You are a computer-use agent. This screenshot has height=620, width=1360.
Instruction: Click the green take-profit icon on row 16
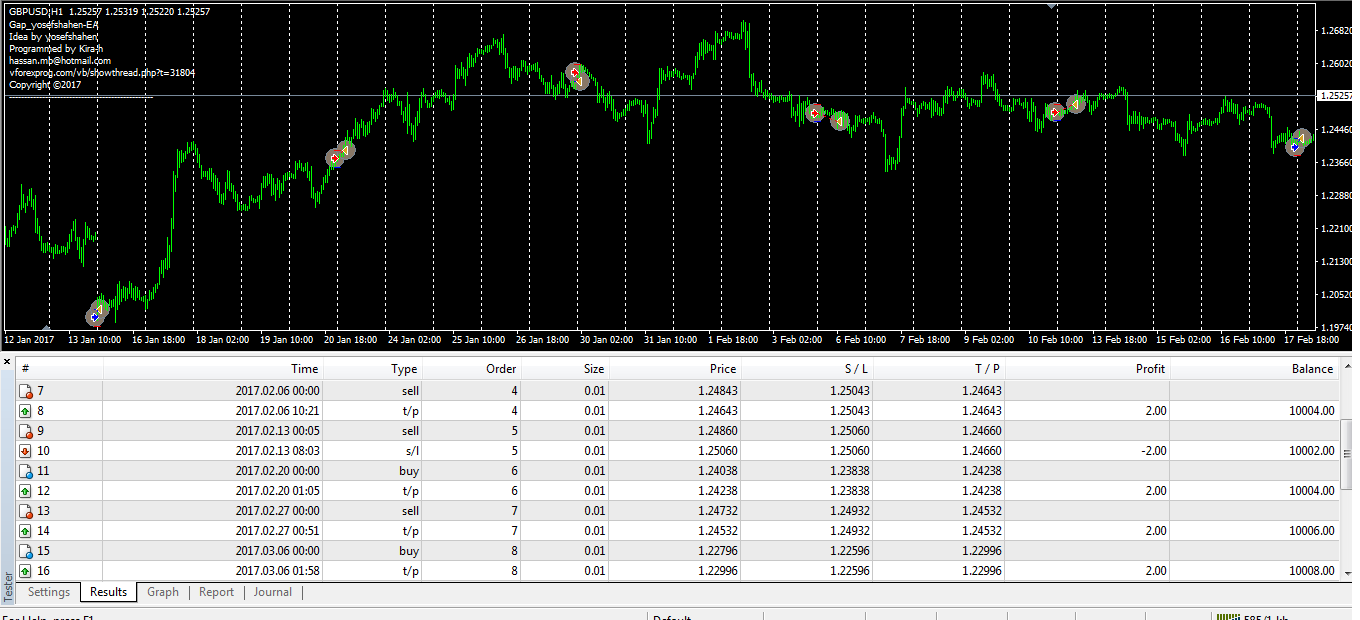coord(26,571)
